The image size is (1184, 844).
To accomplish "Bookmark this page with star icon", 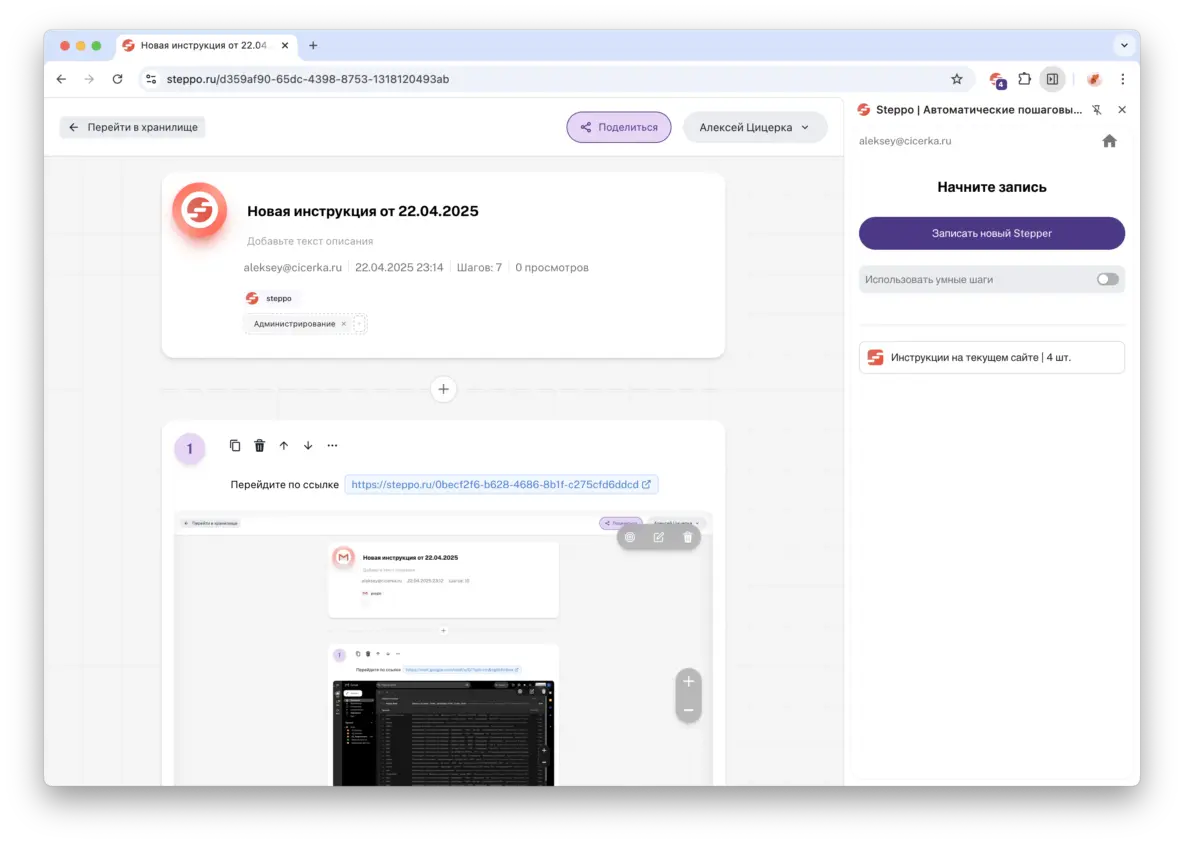I will tap(957, 79).
